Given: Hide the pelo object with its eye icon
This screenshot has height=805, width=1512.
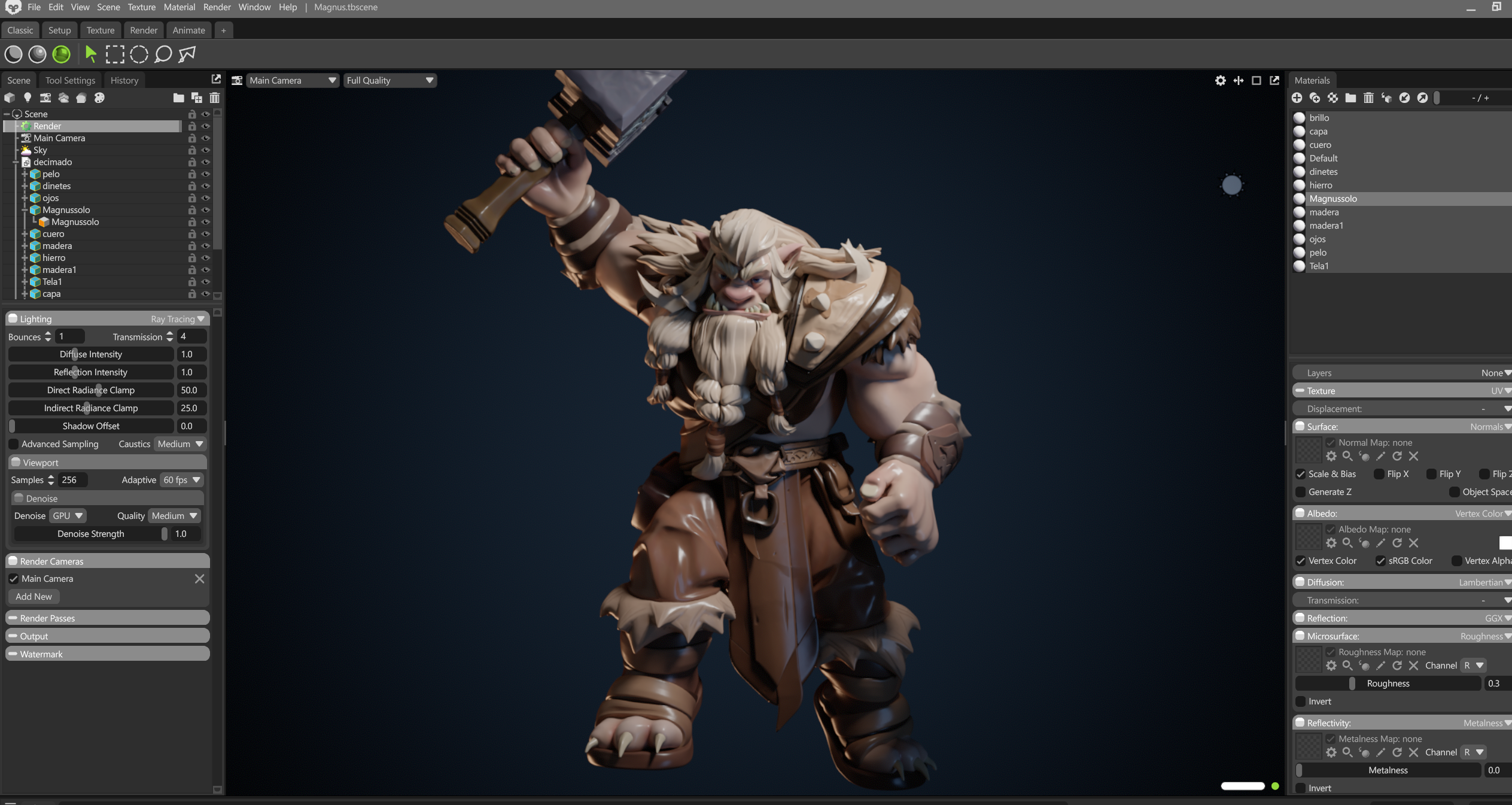Looking at the screenshot, I should click(x=206, y=174).
